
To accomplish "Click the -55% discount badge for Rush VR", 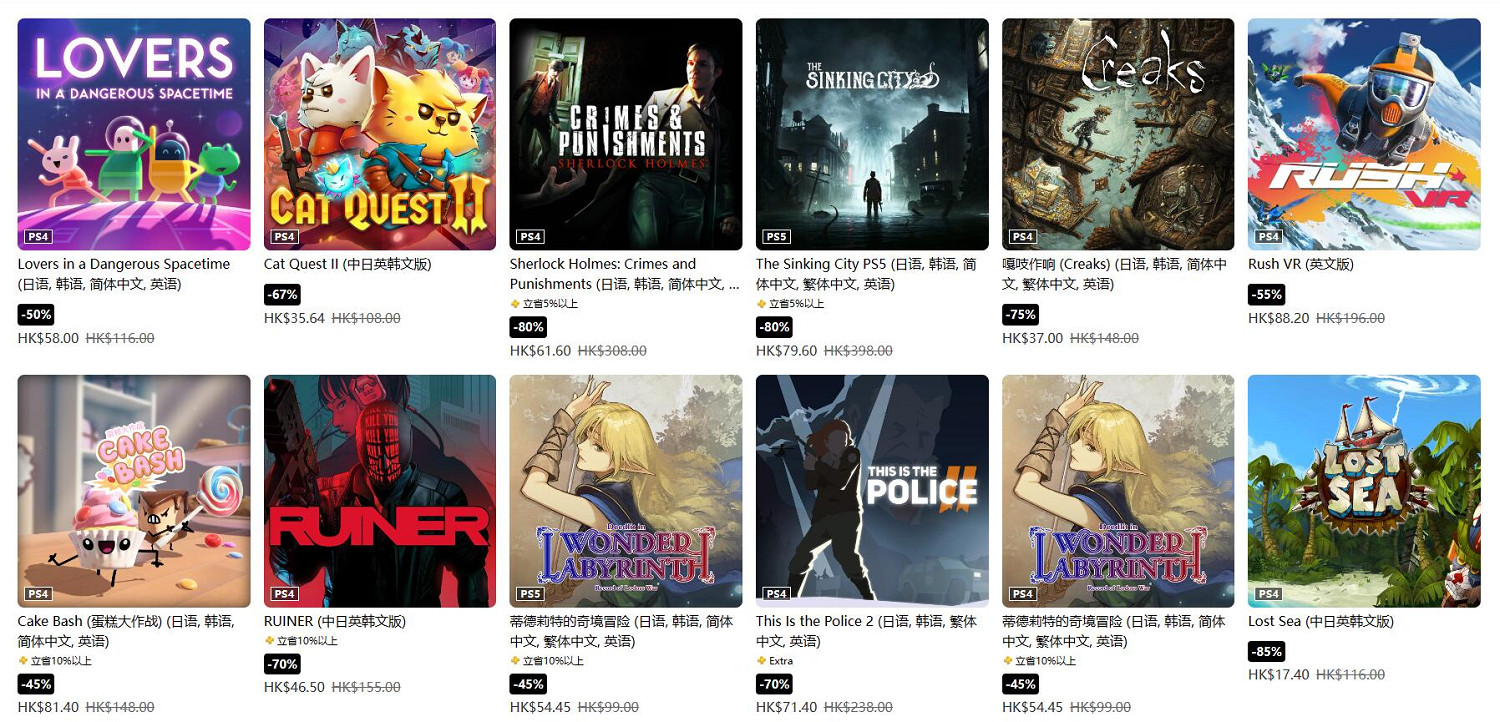I will point(1267,295).
